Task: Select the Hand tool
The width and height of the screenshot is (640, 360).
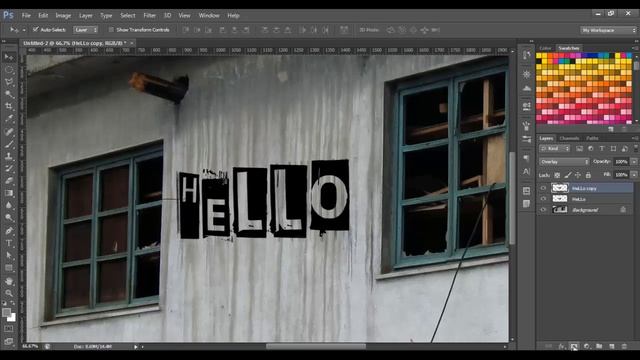Action: pyautogui.click(x=9, y=281)
